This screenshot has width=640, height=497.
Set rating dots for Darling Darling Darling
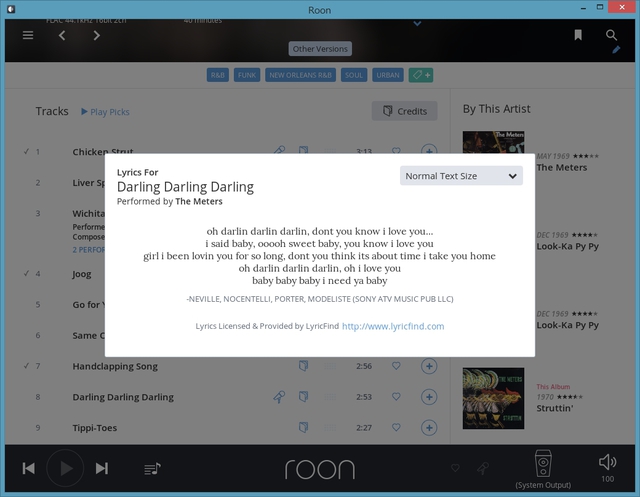coord(330,397)
